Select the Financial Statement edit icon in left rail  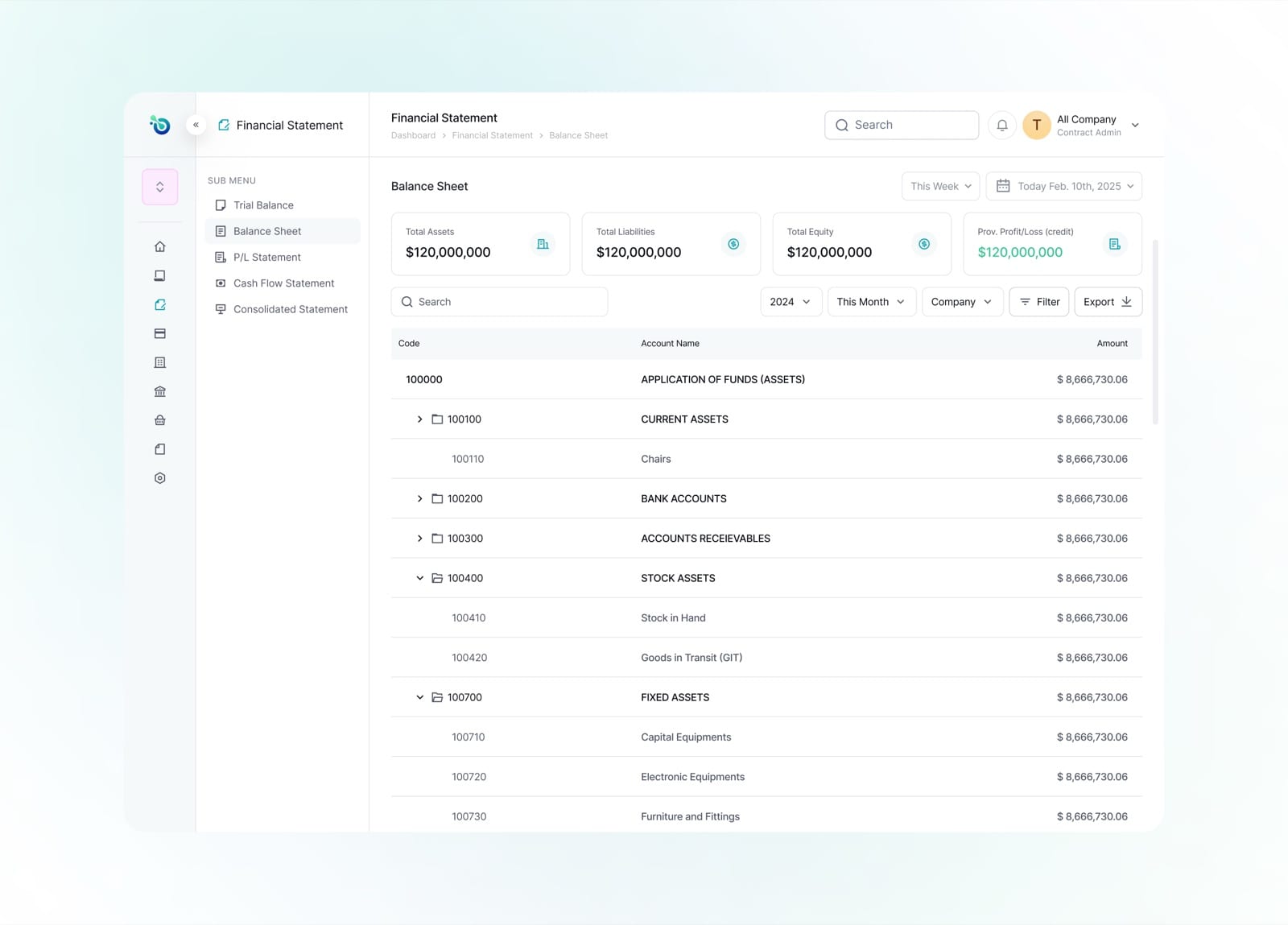(160, 304)
